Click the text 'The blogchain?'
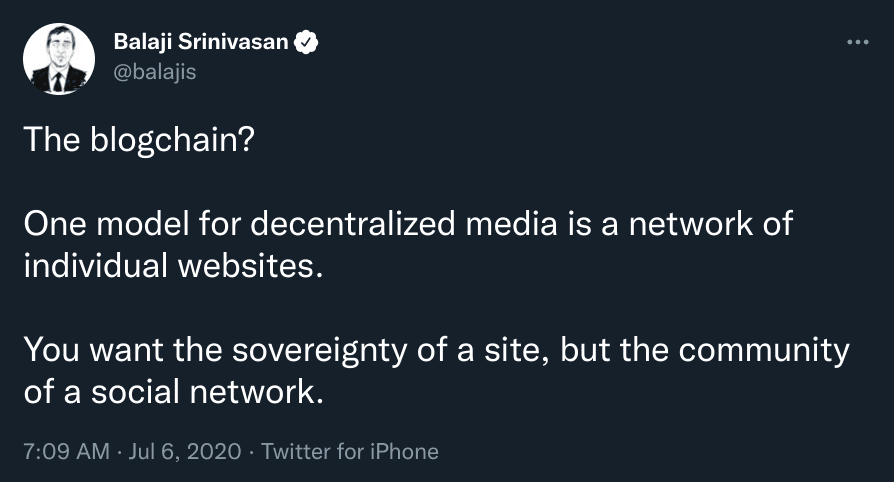This screenshot has width=894, height=482. pyautogui.click(x=139, y=139)
